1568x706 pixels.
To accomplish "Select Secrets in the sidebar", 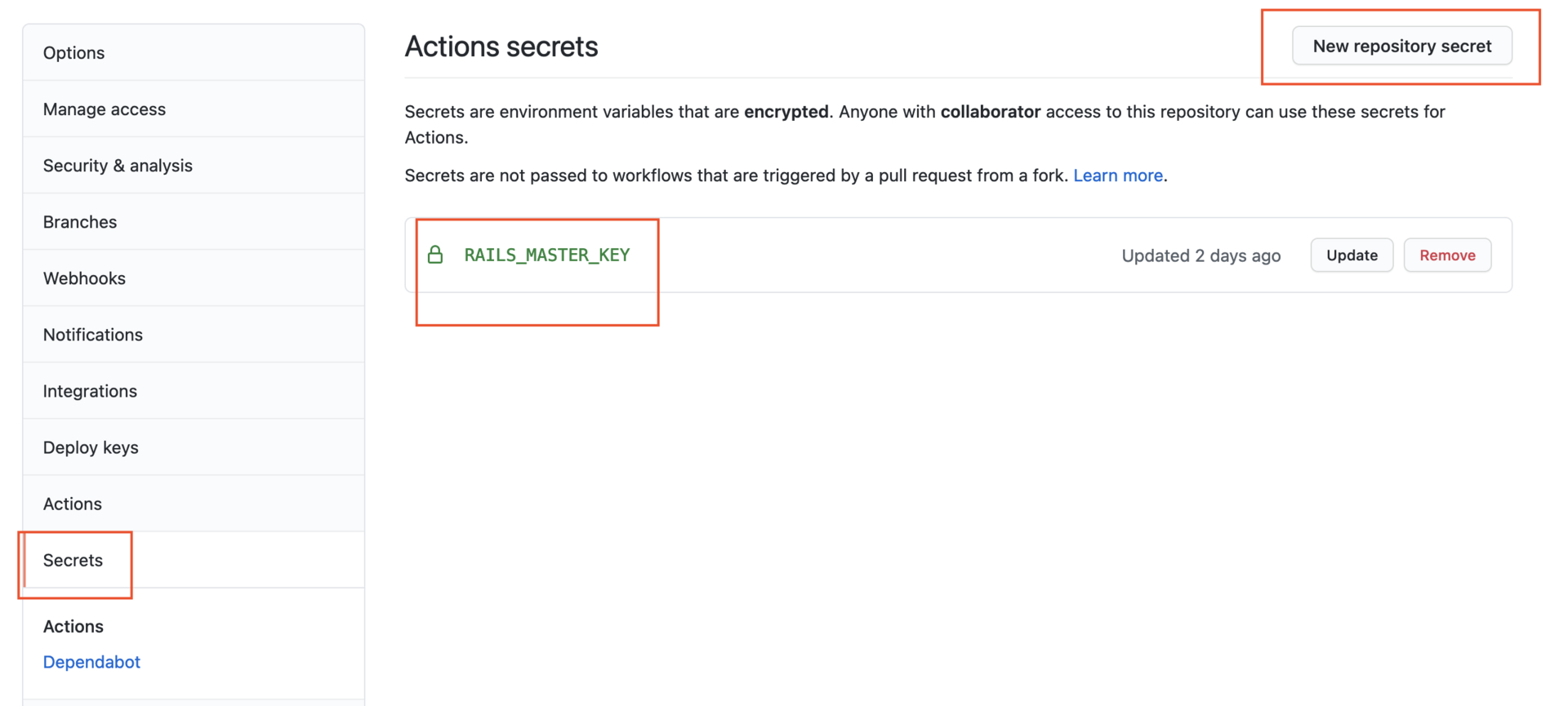I will pyautogui.click(x=194, y=560).
